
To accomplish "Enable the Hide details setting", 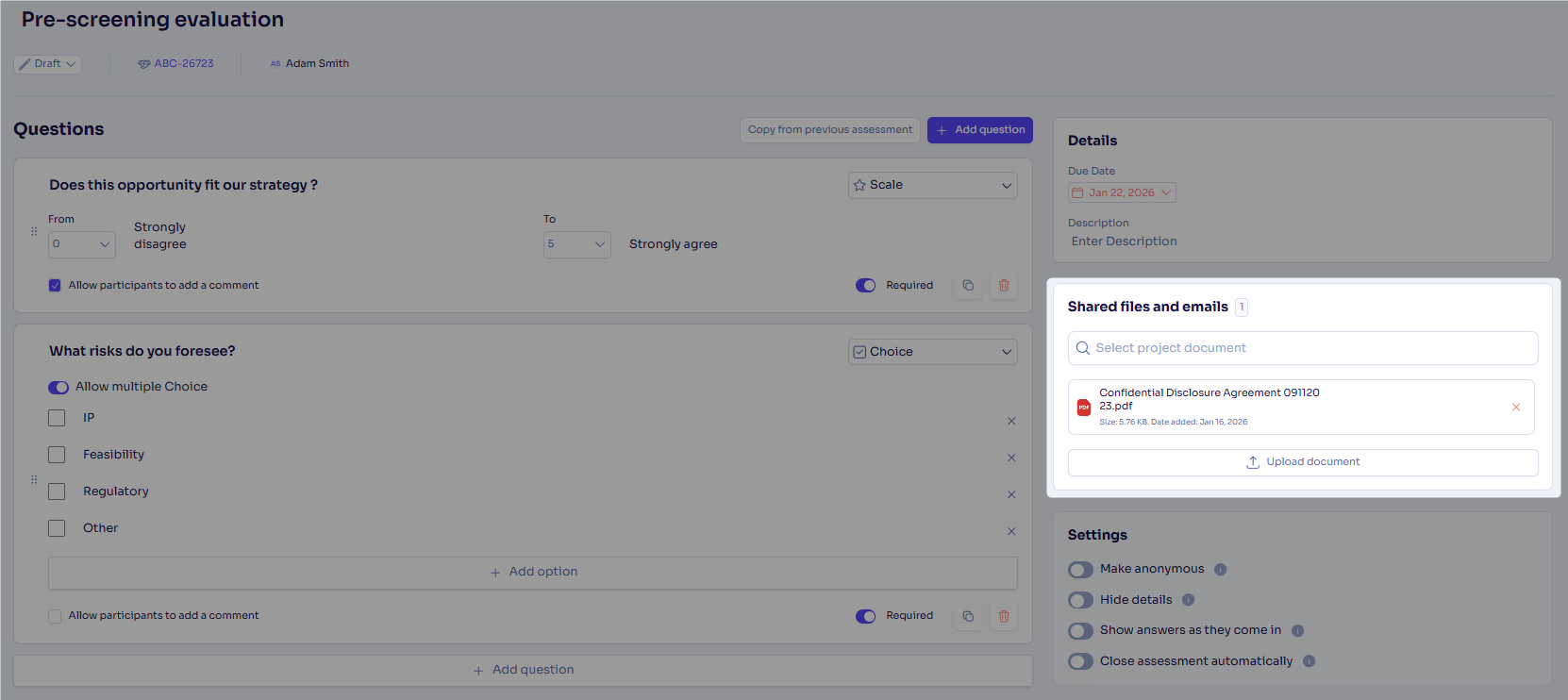I will click(x=1080, y=600).
